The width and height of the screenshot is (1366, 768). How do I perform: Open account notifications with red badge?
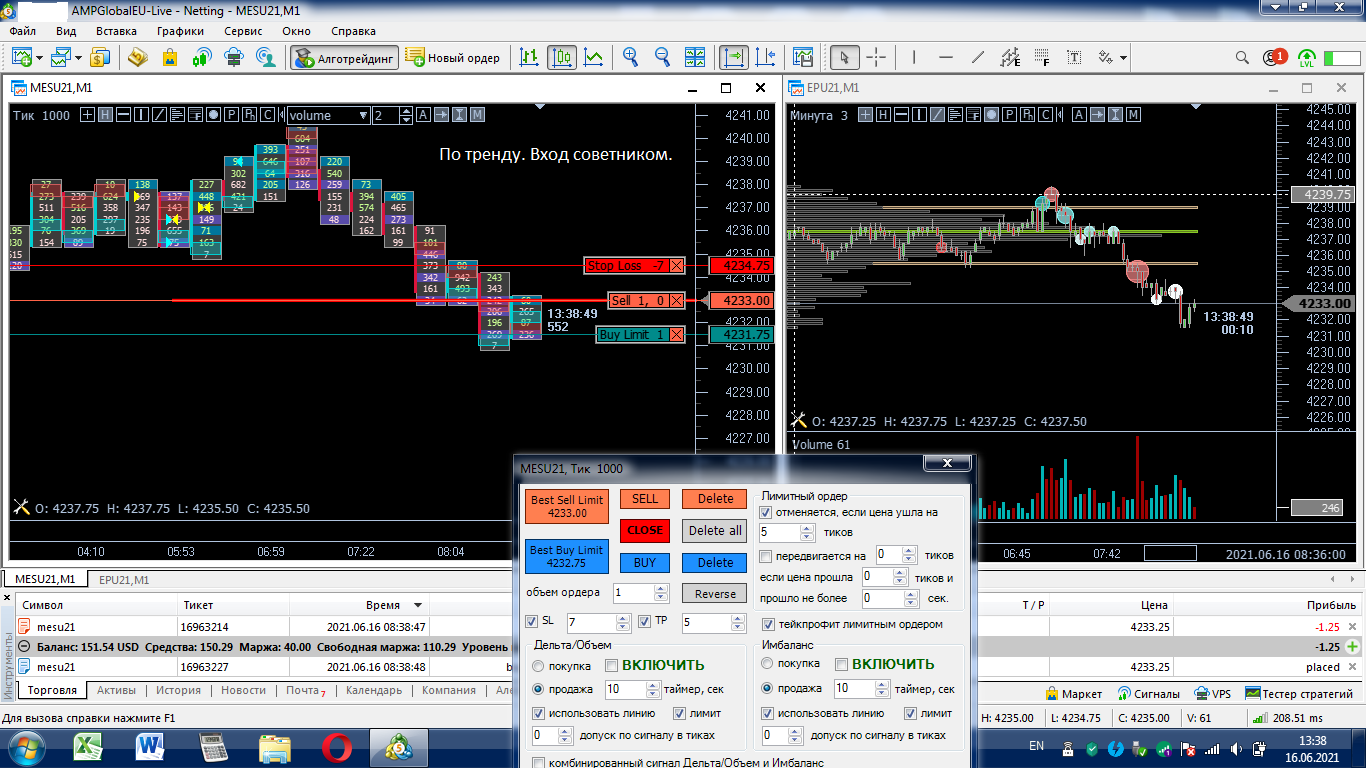tap(1274, 57)
